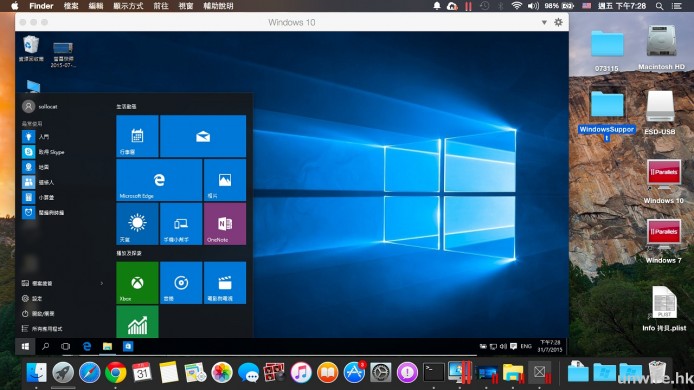Open the 輔助說明 menu
The image size is (694, 390).
[x=218, y=6]
